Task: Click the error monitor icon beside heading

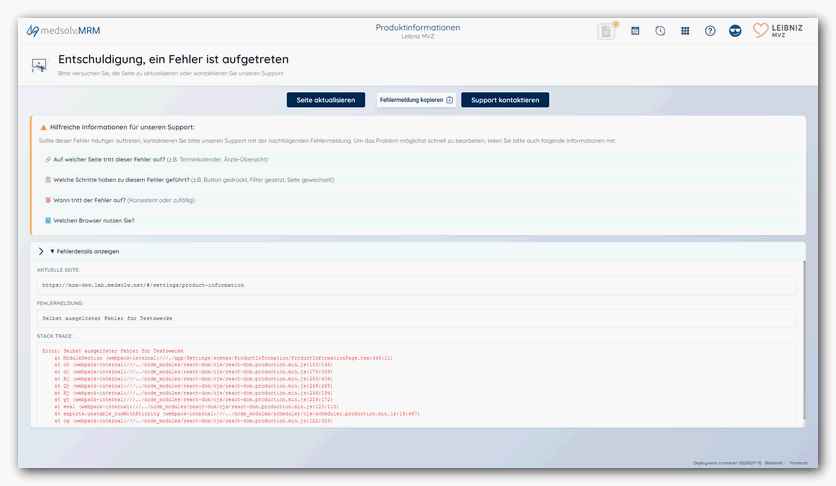Action: coord(39,65)
